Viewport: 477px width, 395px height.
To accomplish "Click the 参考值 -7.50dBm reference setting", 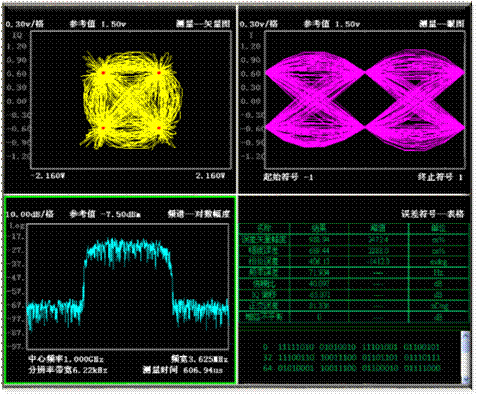I will (x=105, y=214).
